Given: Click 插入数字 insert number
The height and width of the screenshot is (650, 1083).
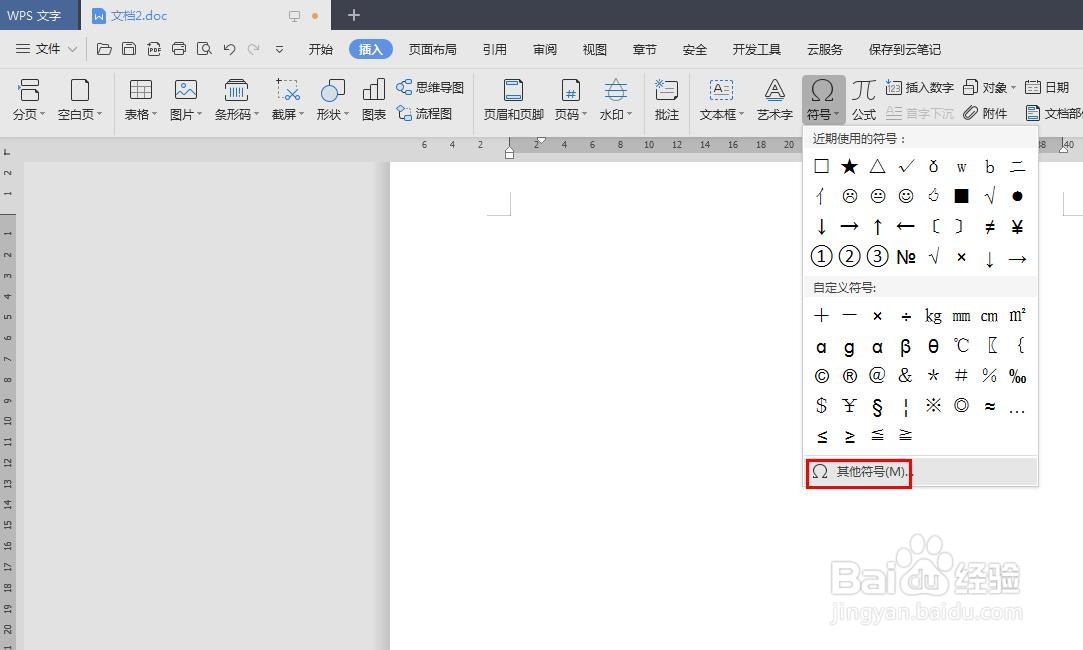Looking at the screenshot, I should 919,87.
